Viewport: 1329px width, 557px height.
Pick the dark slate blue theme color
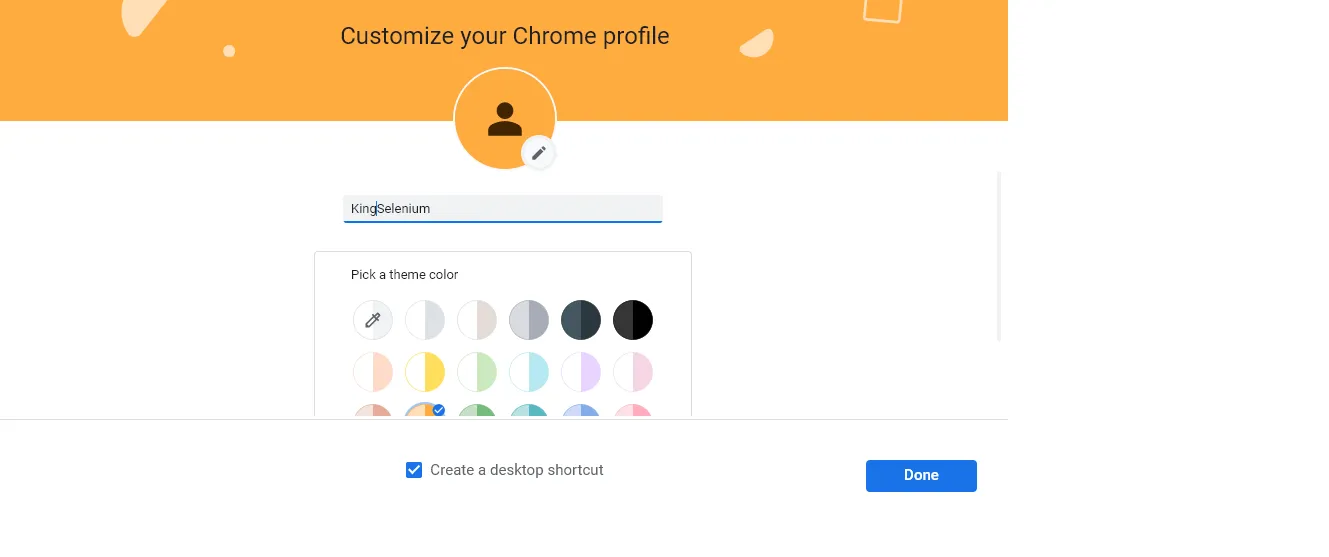click(x=581, y=320)
